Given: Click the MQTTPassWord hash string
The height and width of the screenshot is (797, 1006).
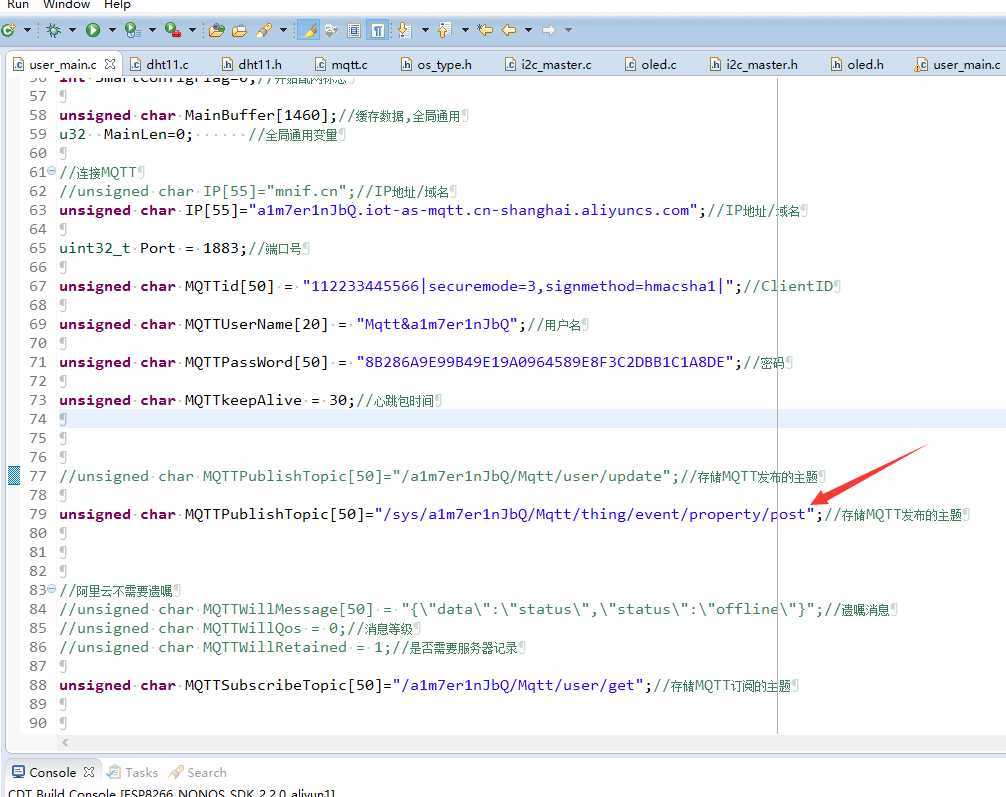Looking at the screenshot, I should pyautogui.click(x=545, y=362).
